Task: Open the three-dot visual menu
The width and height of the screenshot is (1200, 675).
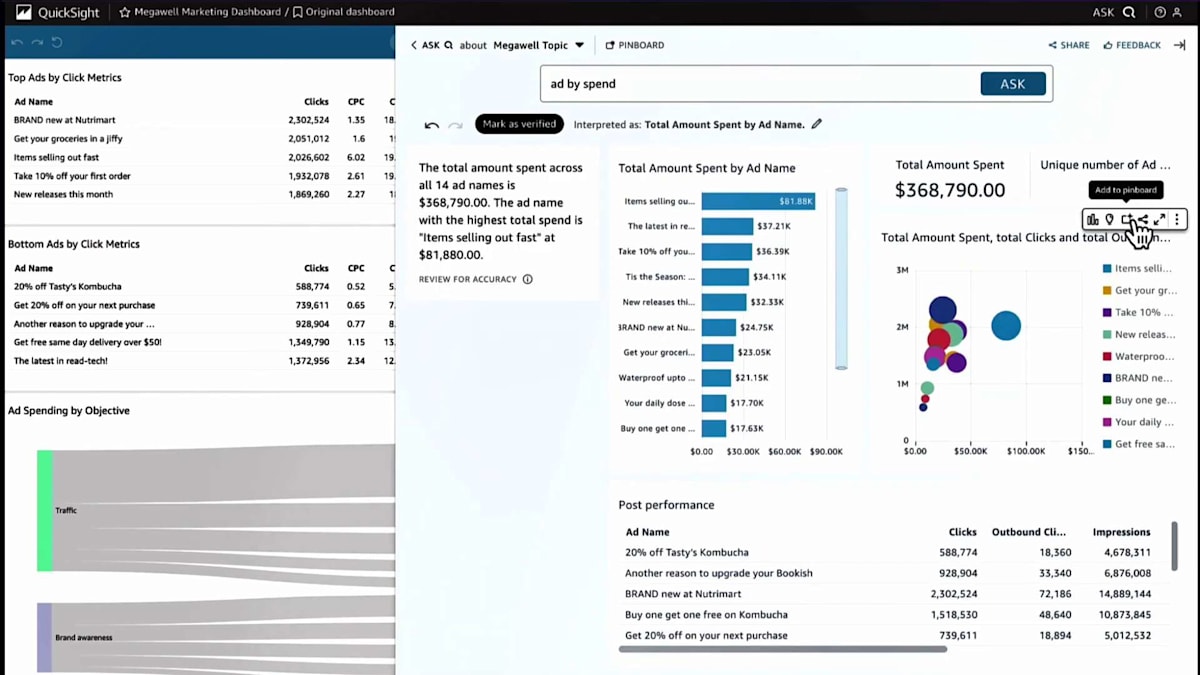Action: (1177, 219)
